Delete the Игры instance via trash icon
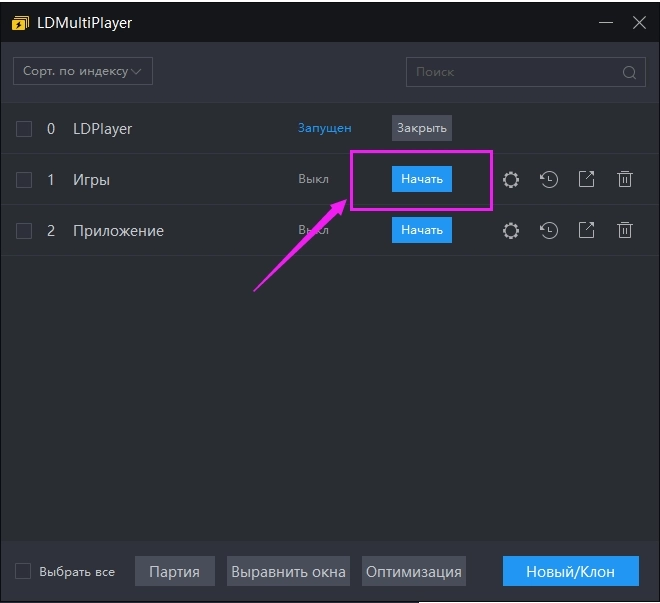 (x=625, y=179)
